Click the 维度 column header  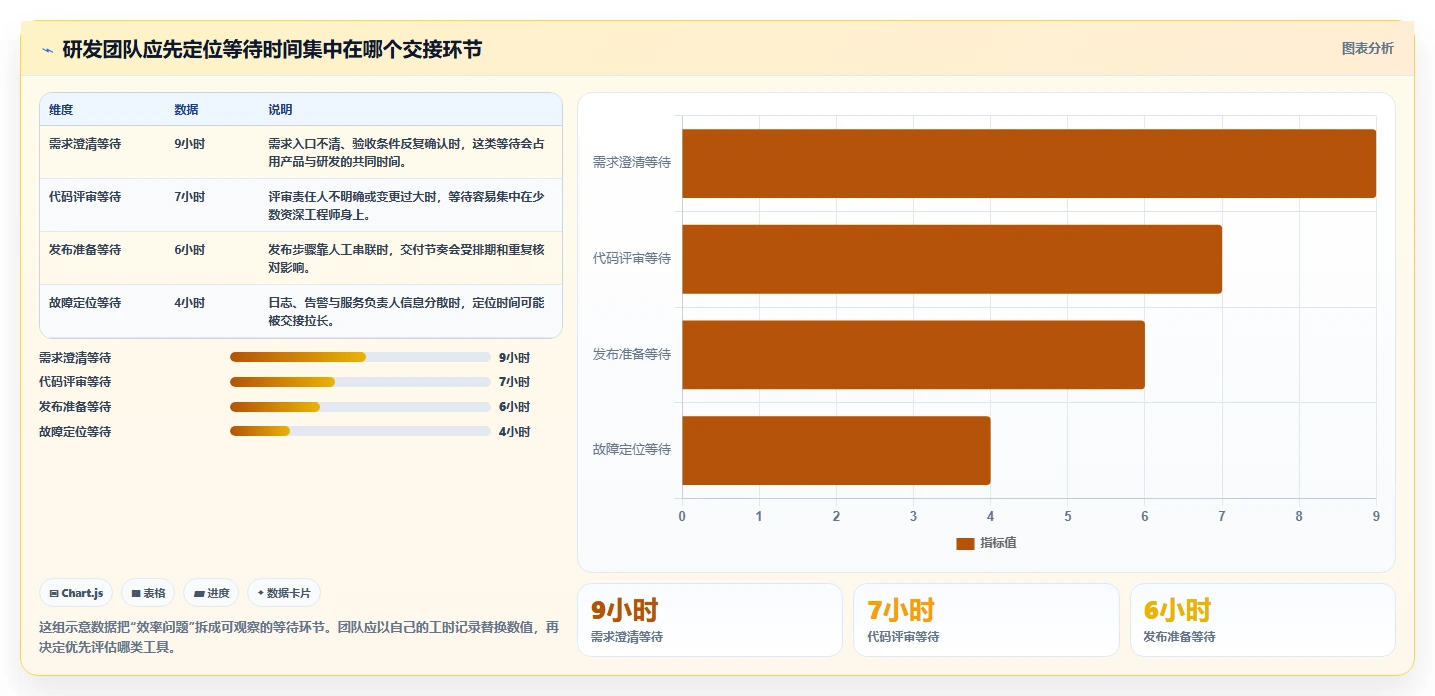click(x=61, y=110)
